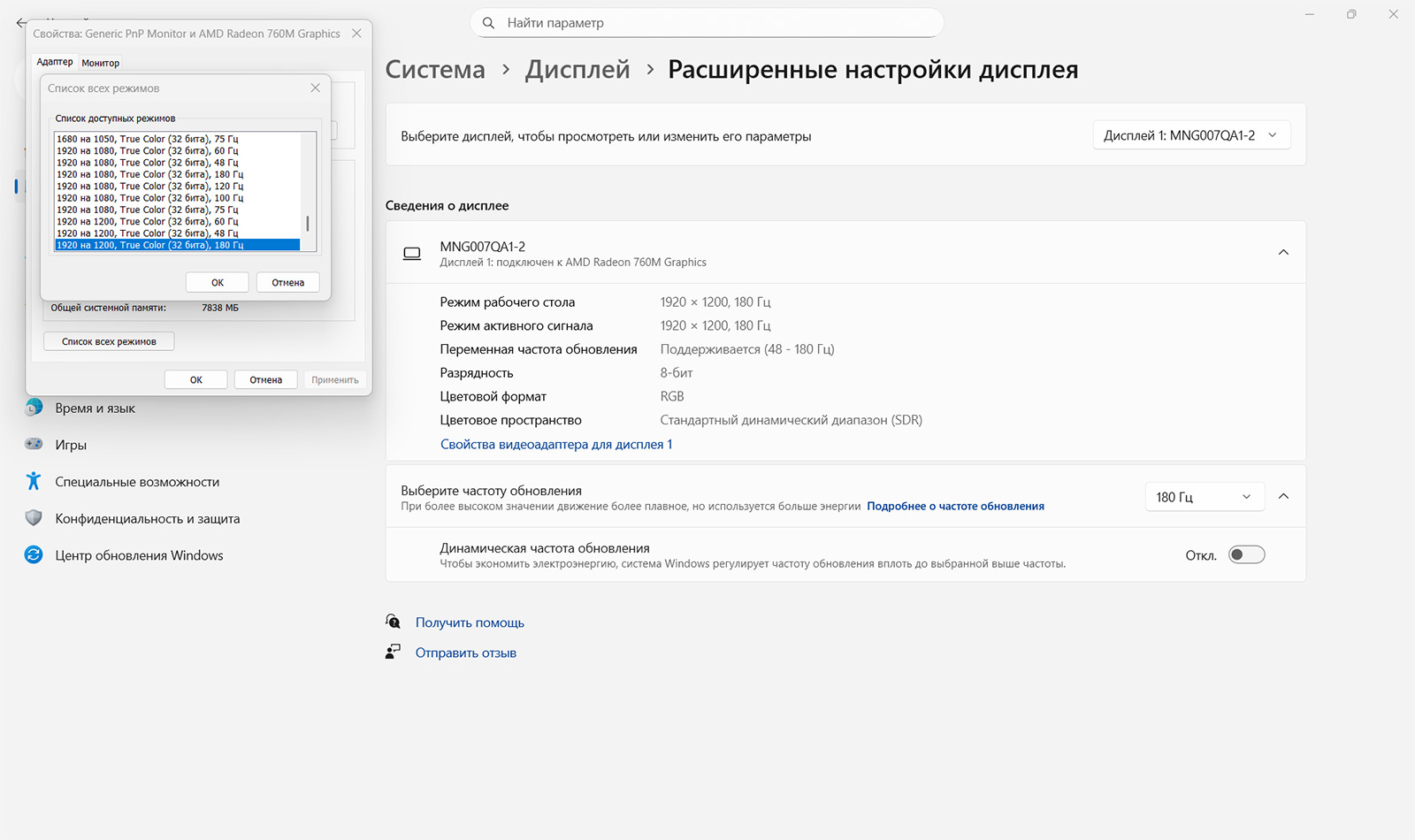Viewport: 1415px width, 840px height.
Task: Switch to the Монитор tab
Action: (x=101, y=63)
